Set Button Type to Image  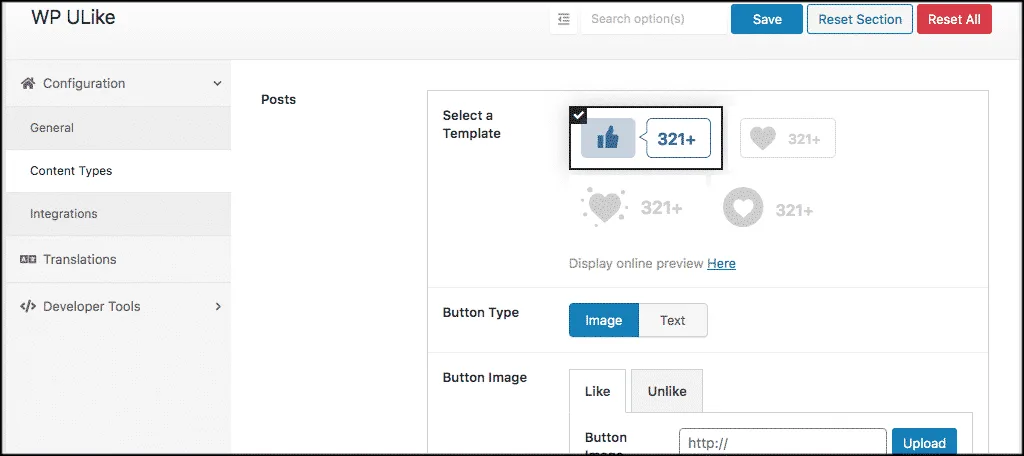coord(603,320)
